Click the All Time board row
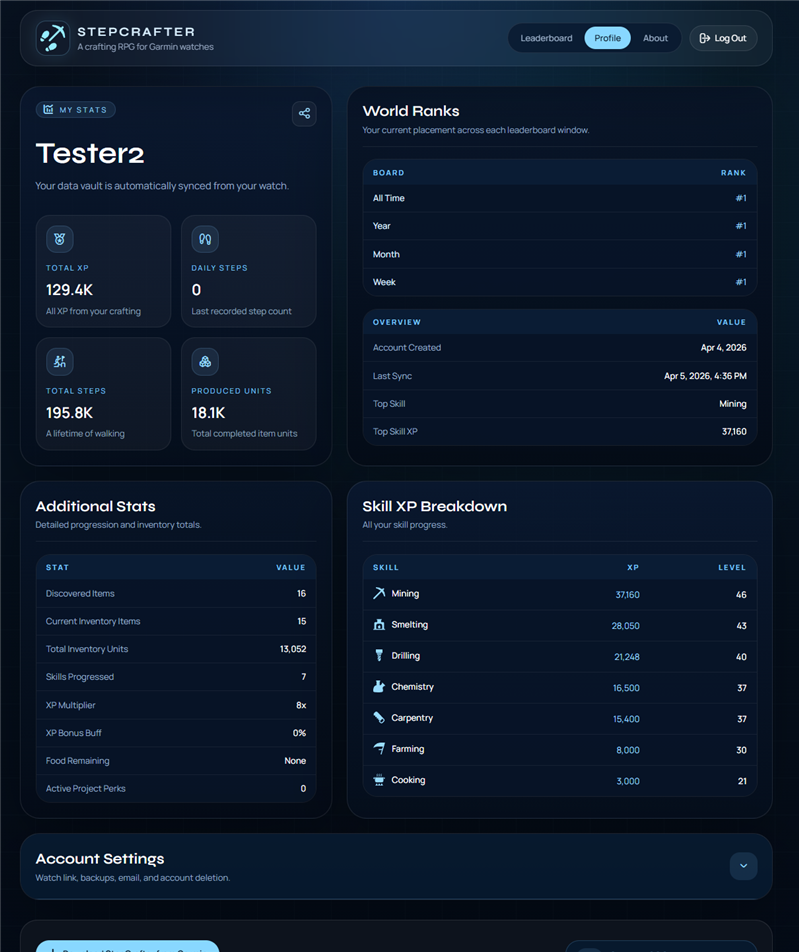The width and height of the screenshot is (799, 952). tap(560, 198)
